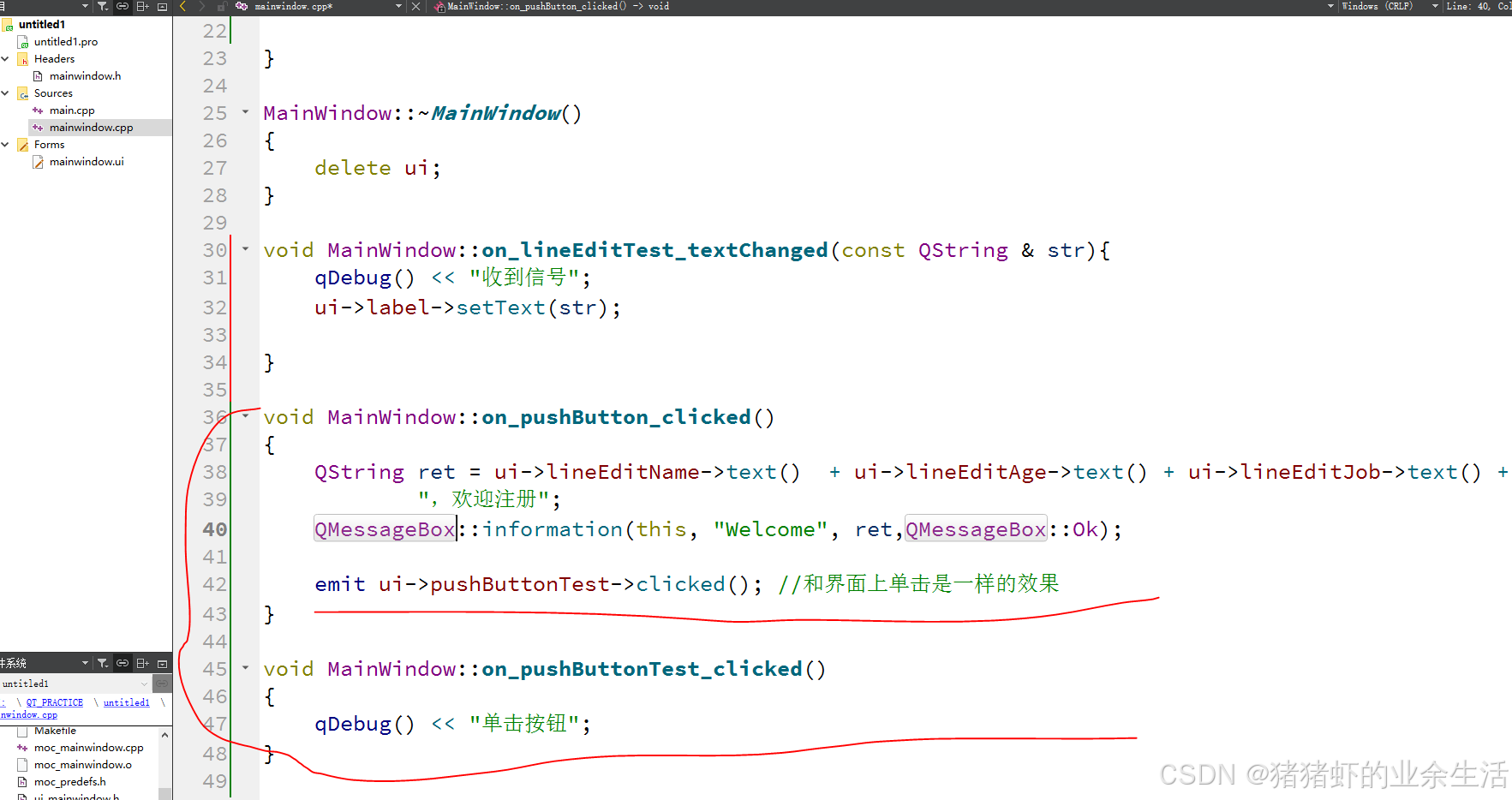Click "delete ui;" on line 27
The image size is (1512, 800).
tap(378, 168)
